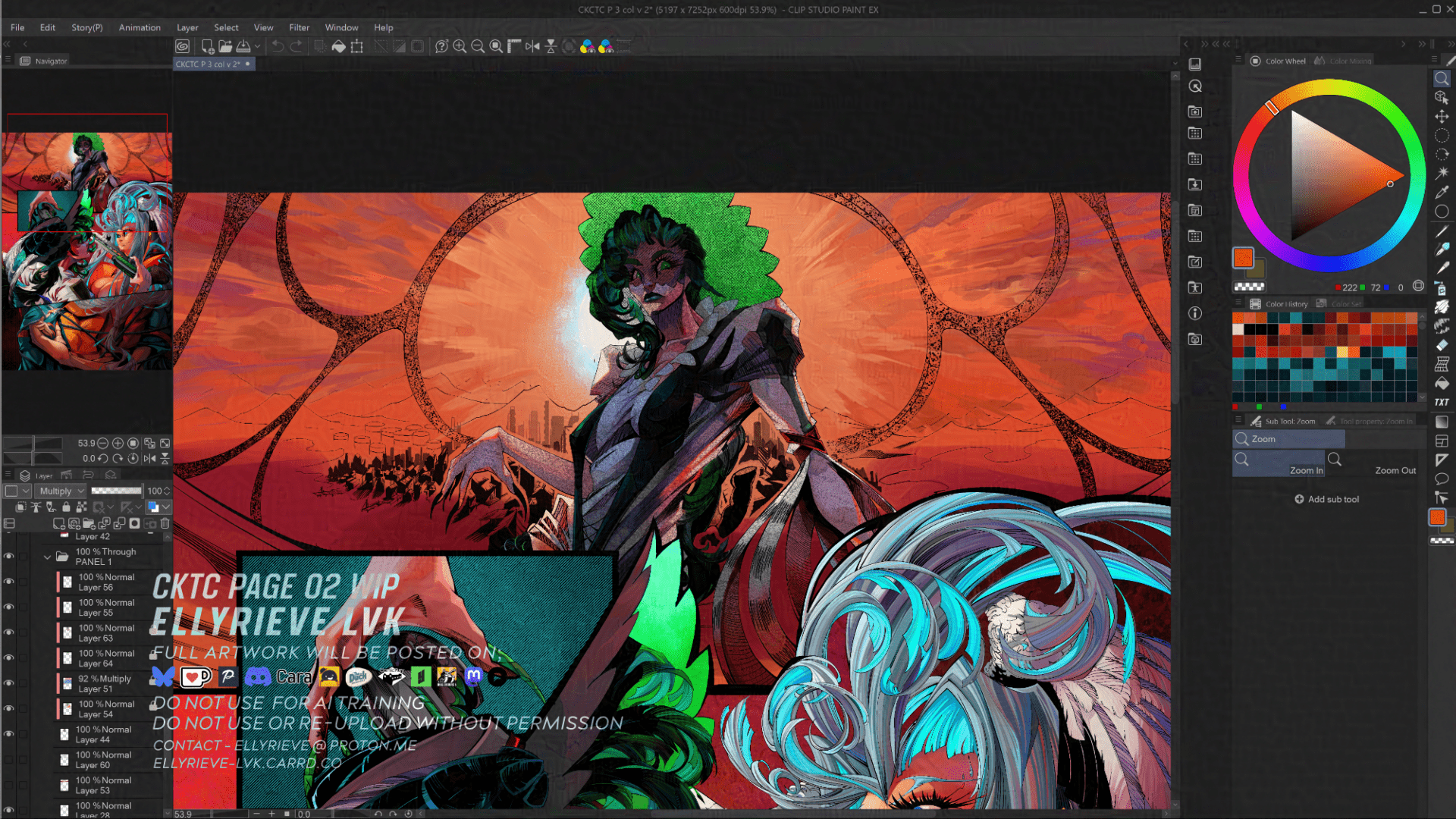The height and width of the screenshot is (819, 1456).
Task: Select the Fill bucket tool in toolbox
Action: tap(1442, 383)
